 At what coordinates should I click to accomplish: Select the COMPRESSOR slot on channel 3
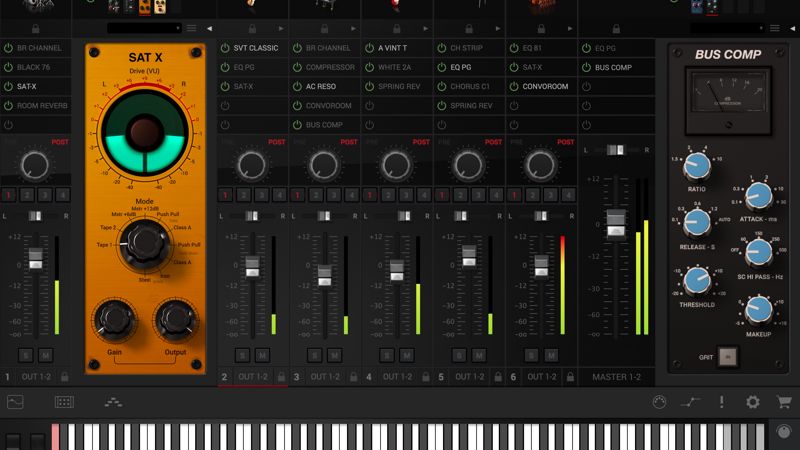coord(325,67)
